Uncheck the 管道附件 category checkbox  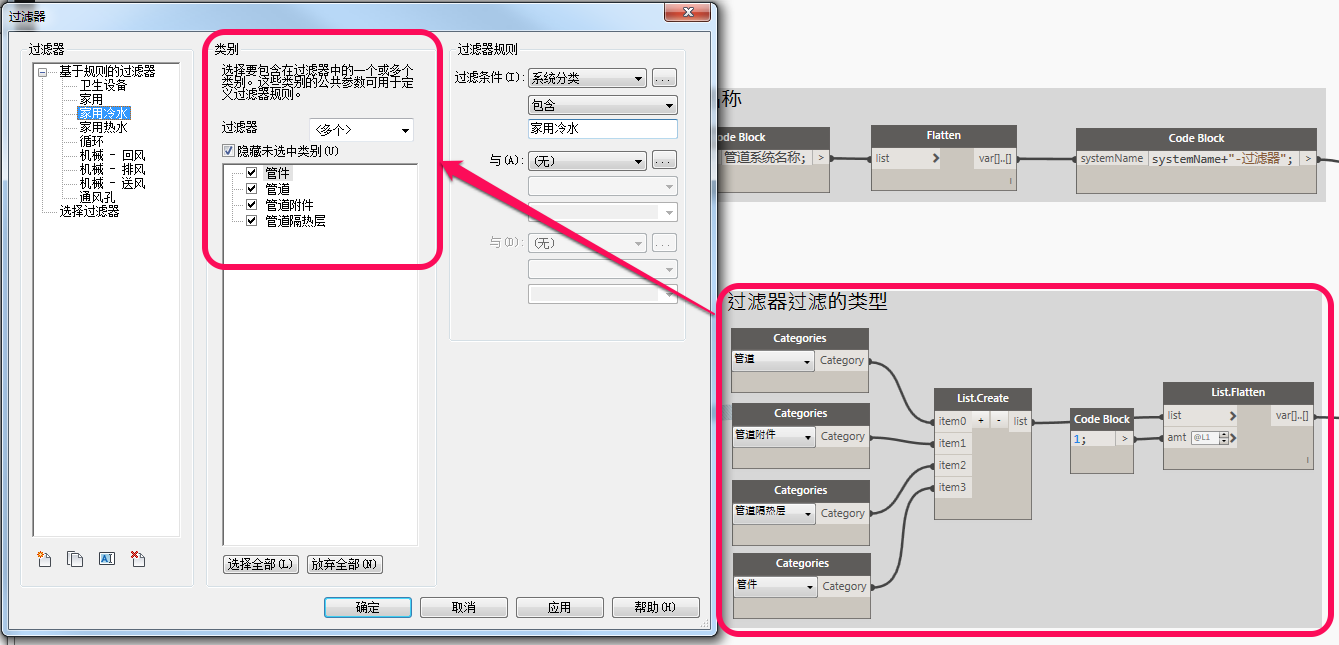[x=252, y=204]
